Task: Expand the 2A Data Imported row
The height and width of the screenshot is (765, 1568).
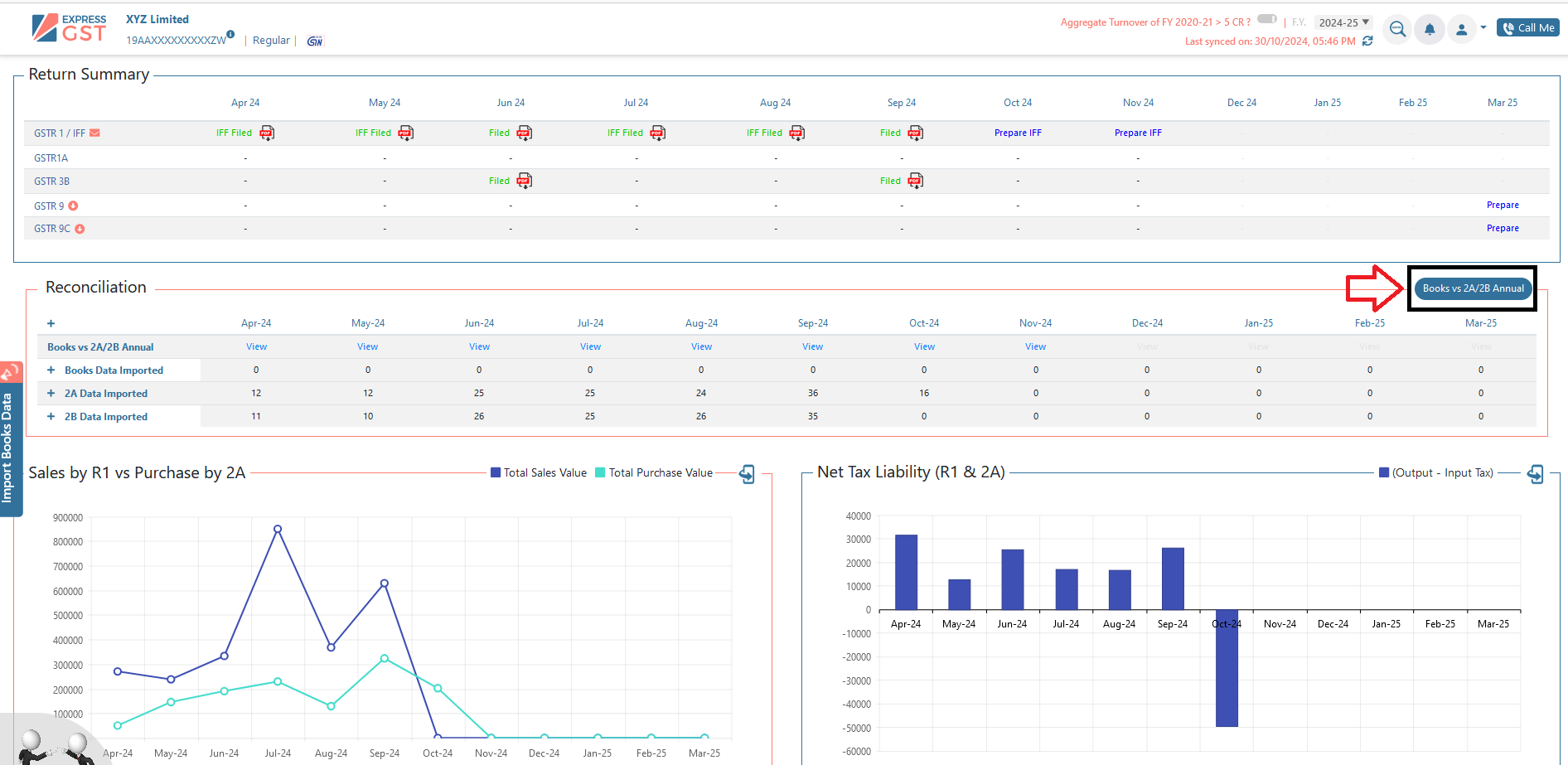Action: [x=51, y=394]
